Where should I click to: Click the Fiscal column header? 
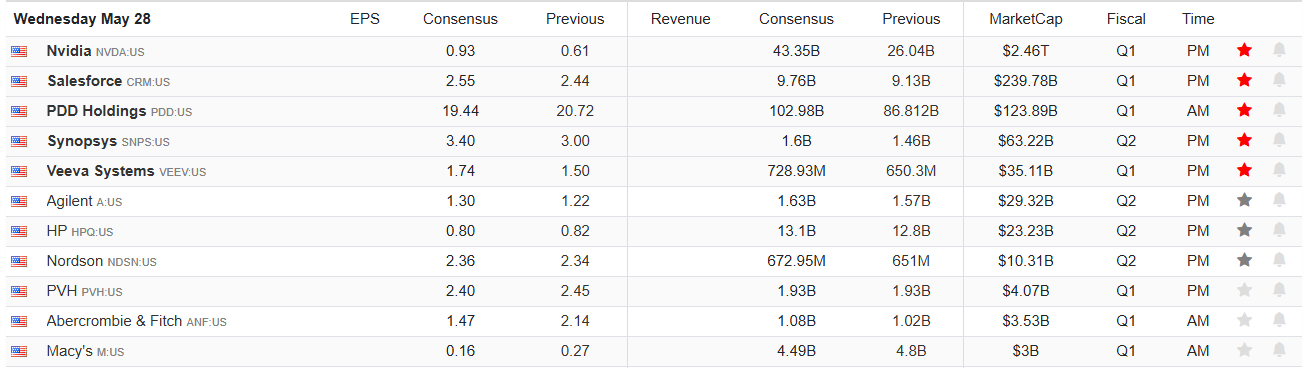click(1126, 19)
